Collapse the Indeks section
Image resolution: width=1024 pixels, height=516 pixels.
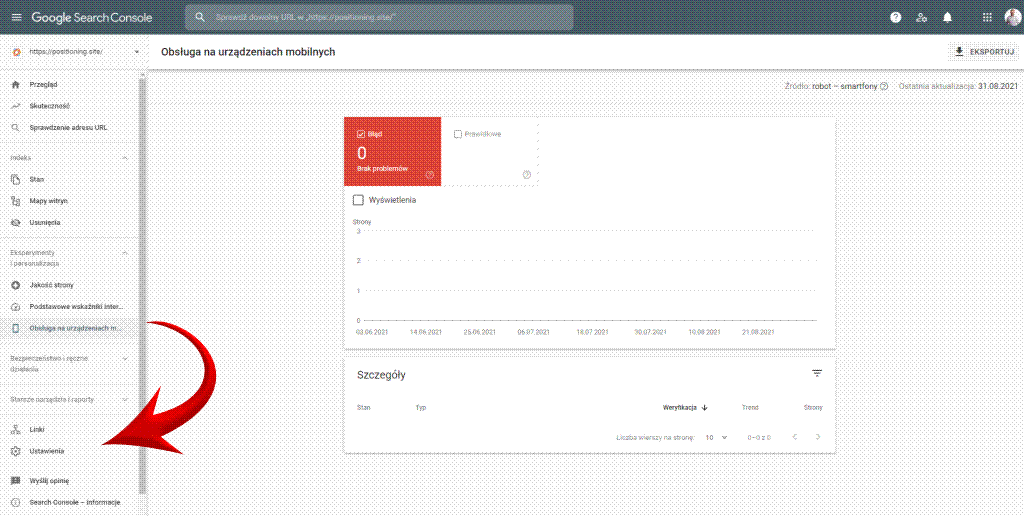point(125,158)
